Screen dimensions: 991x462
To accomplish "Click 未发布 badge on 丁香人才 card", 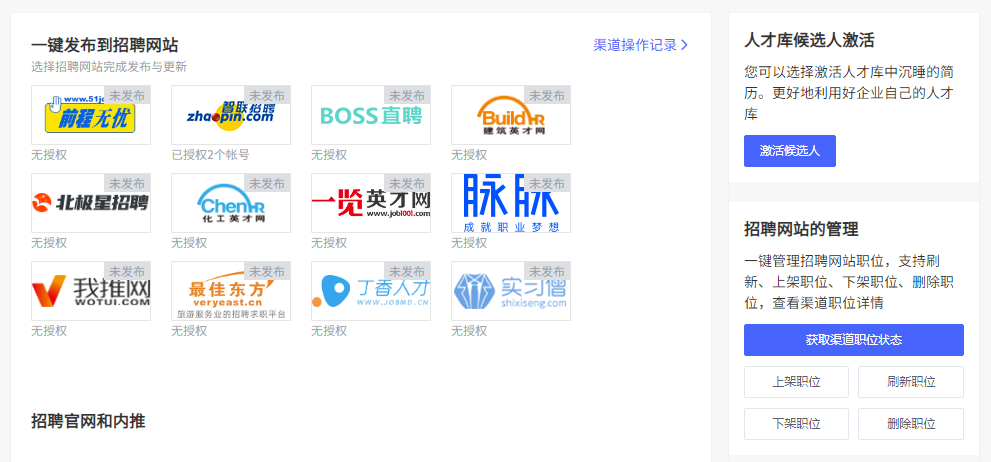I will pos(407,271).
